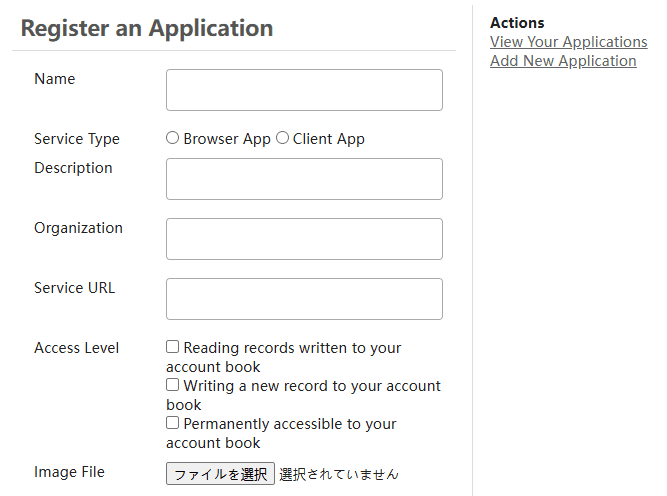The image size is (667, 496).
Task: Check the Permanently accessible option
Action: tap(173, 423)
